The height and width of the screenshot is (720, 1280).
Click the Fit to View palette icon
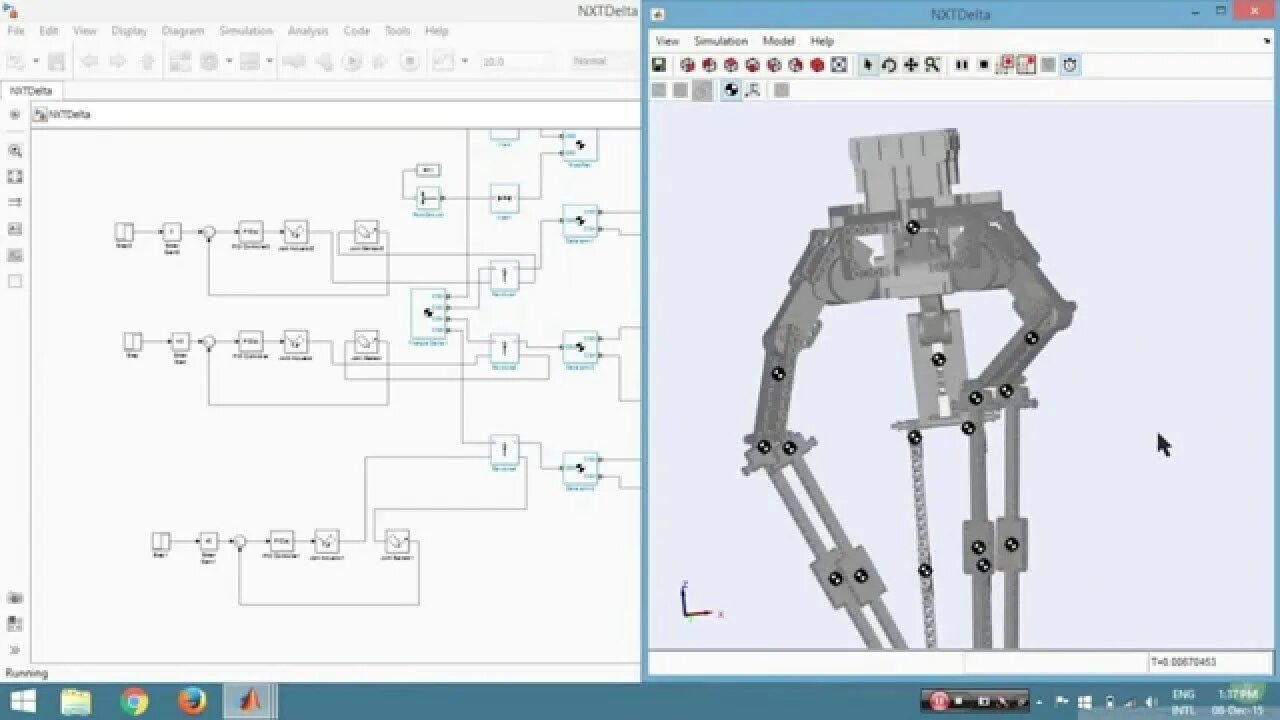(x=15, y=177)
